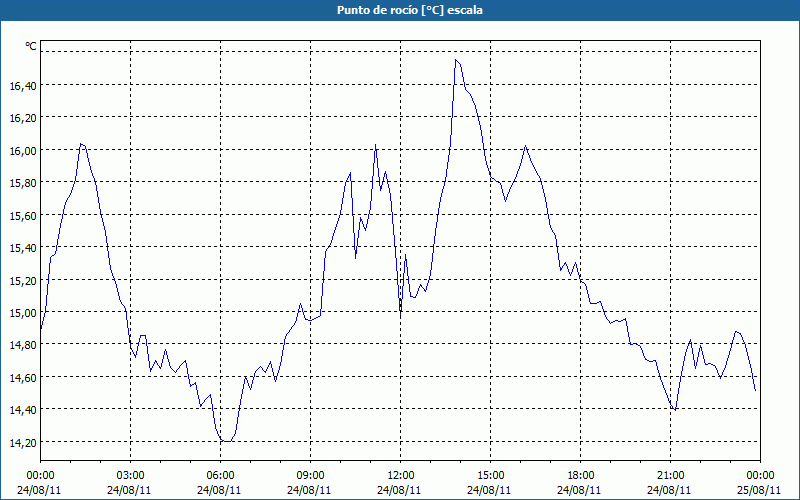This screenshot has width=800, height=500.
Task: Click the 06:00 time axis label
Action: pos(220,476)
